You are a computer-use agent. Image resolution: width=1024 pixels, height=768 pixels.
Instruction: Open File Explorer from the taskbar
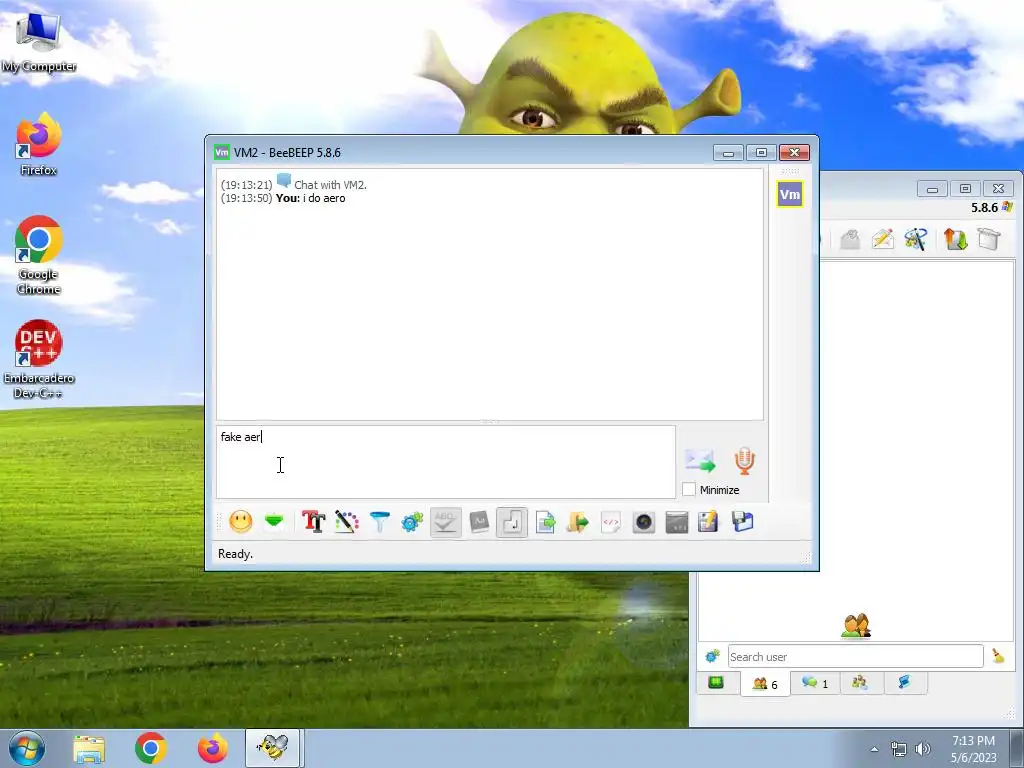[89, 748]
